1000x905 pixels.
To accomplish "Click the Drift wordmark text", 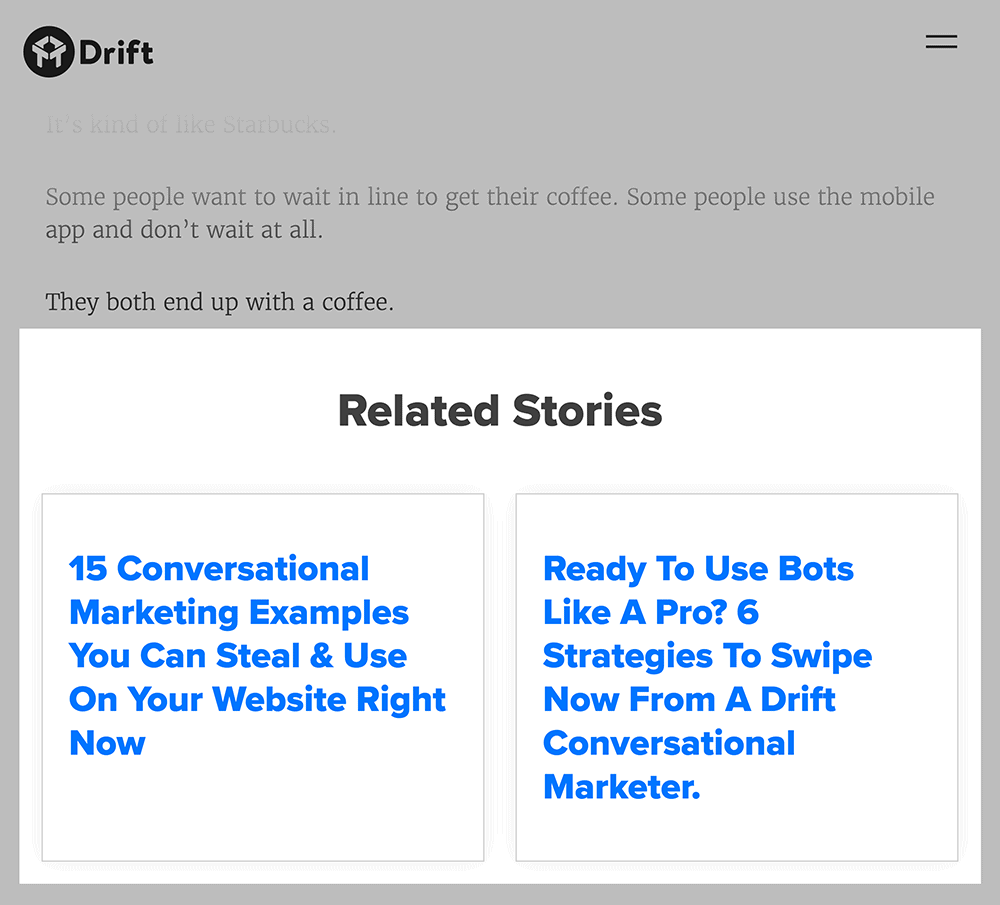I will coord(116,52).
